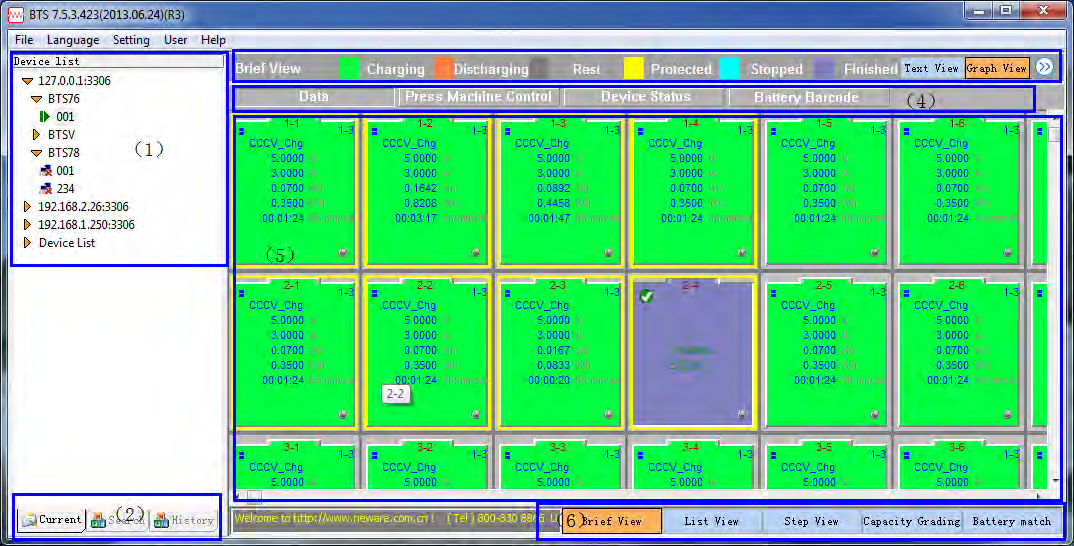The height and width of the screenshot is (546, 1074).
Task: Expand the BTSV device node
Action: tap(37, 135)
